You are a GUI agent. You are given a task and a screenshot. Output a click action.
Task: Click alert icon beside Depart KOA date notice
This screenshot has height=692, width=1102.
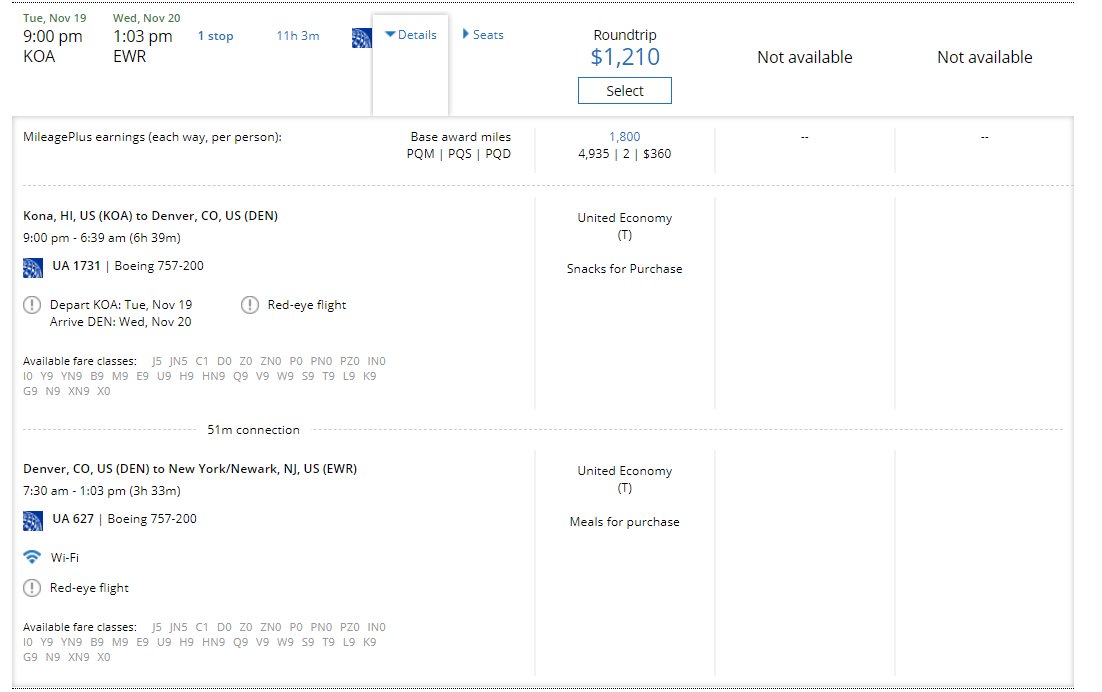[x=32, y=305]
